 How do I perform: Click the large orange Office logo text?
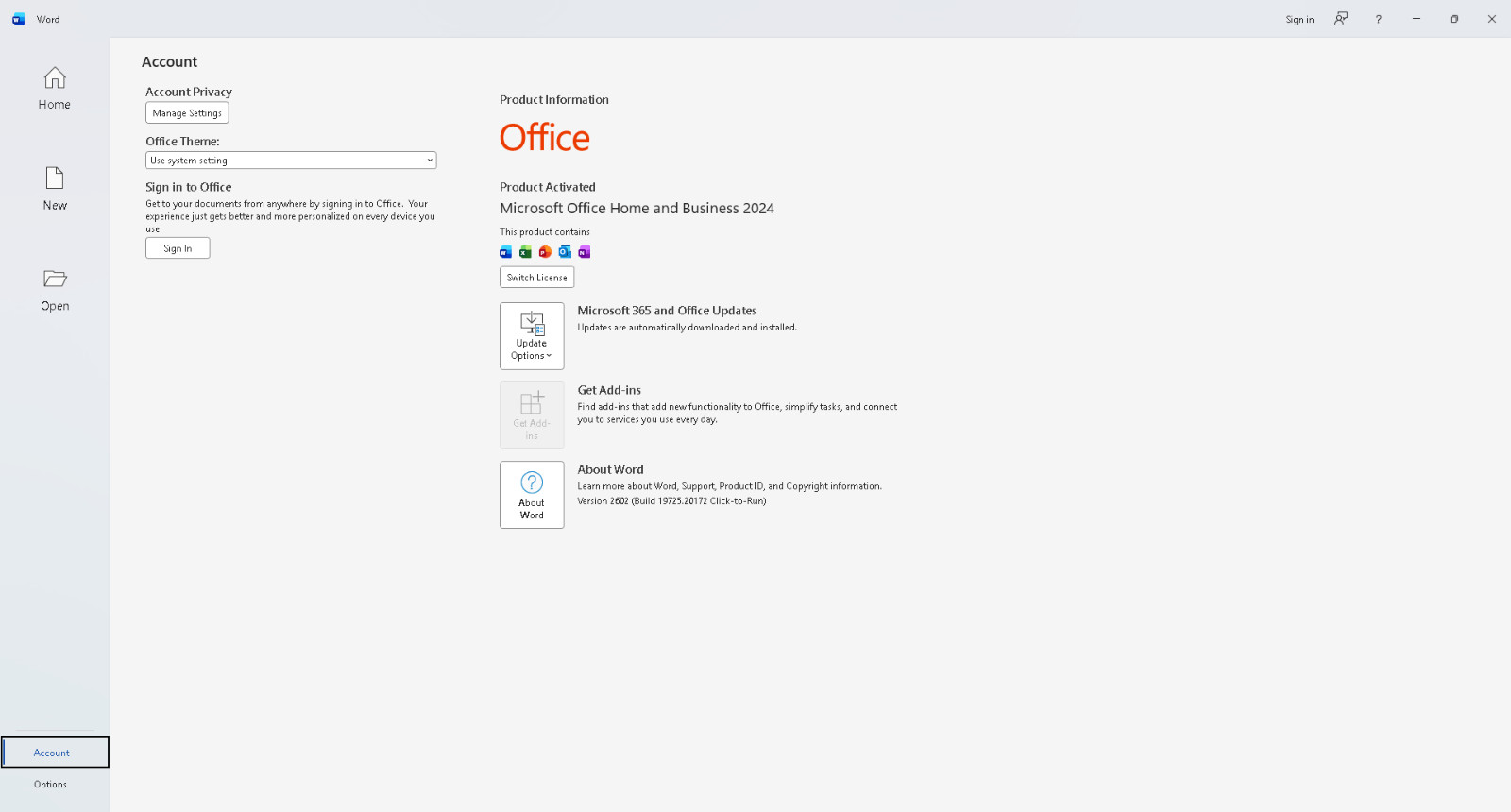pos(545,138)
